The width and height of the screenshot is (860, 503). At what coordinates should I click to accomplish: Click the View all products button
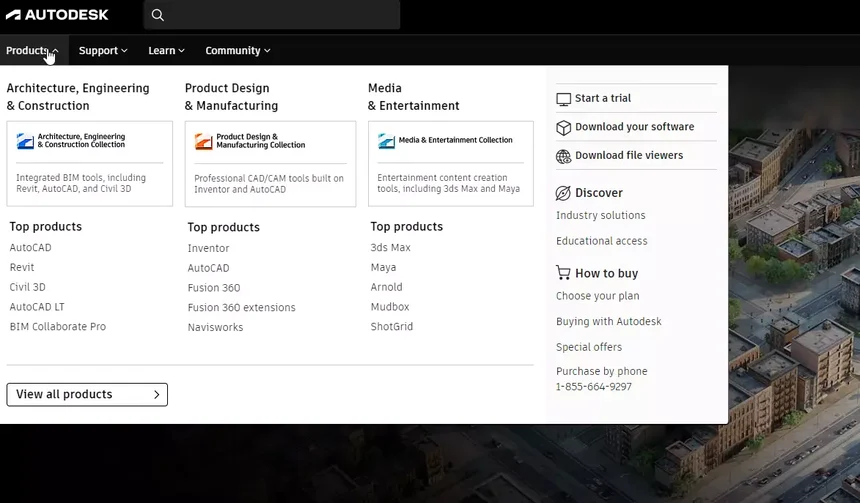87,394
